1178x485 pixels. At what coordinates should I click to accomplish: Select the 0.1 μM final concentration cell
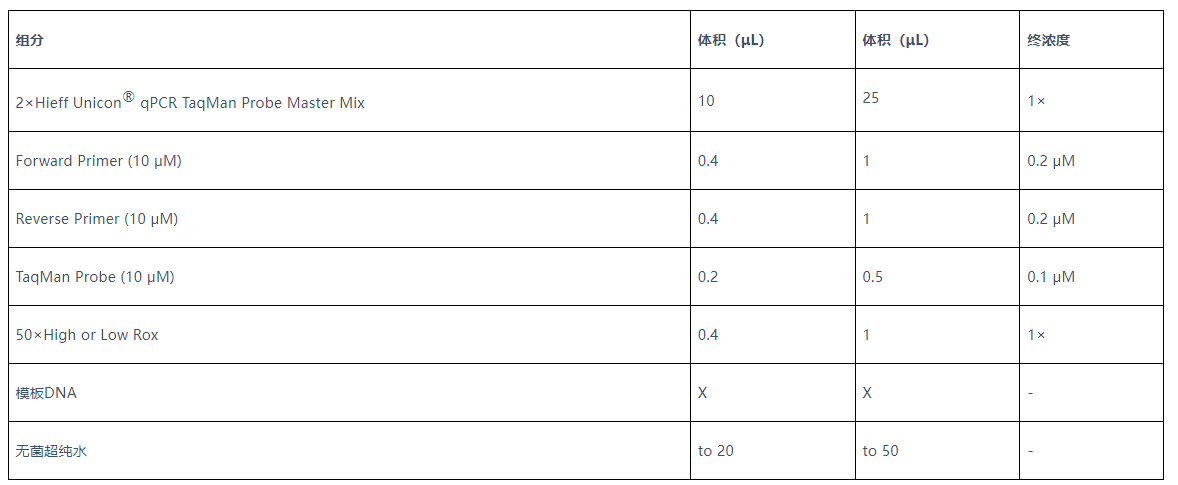click(1051, 277)
